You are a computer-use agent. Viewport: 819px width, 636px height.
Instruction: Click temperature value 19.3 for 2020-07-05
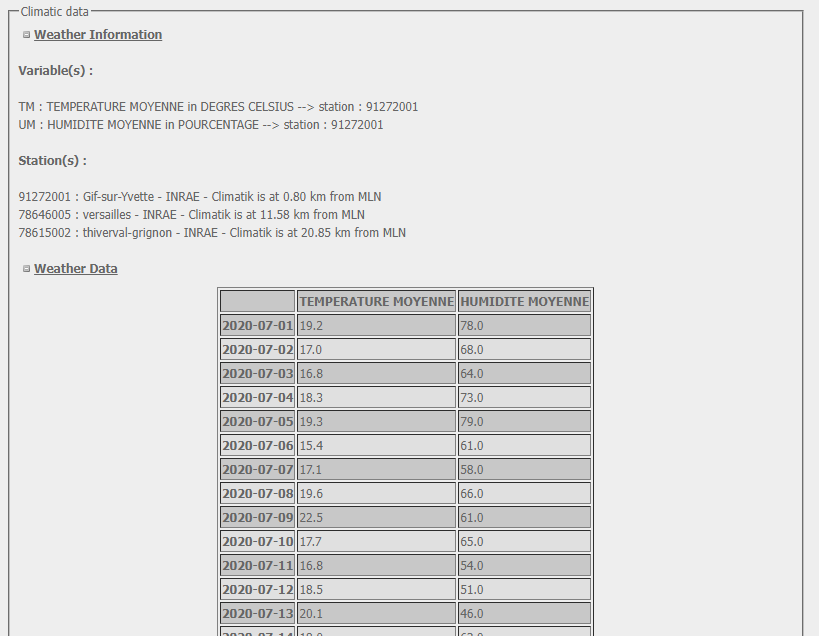click(x=377, y=421)
